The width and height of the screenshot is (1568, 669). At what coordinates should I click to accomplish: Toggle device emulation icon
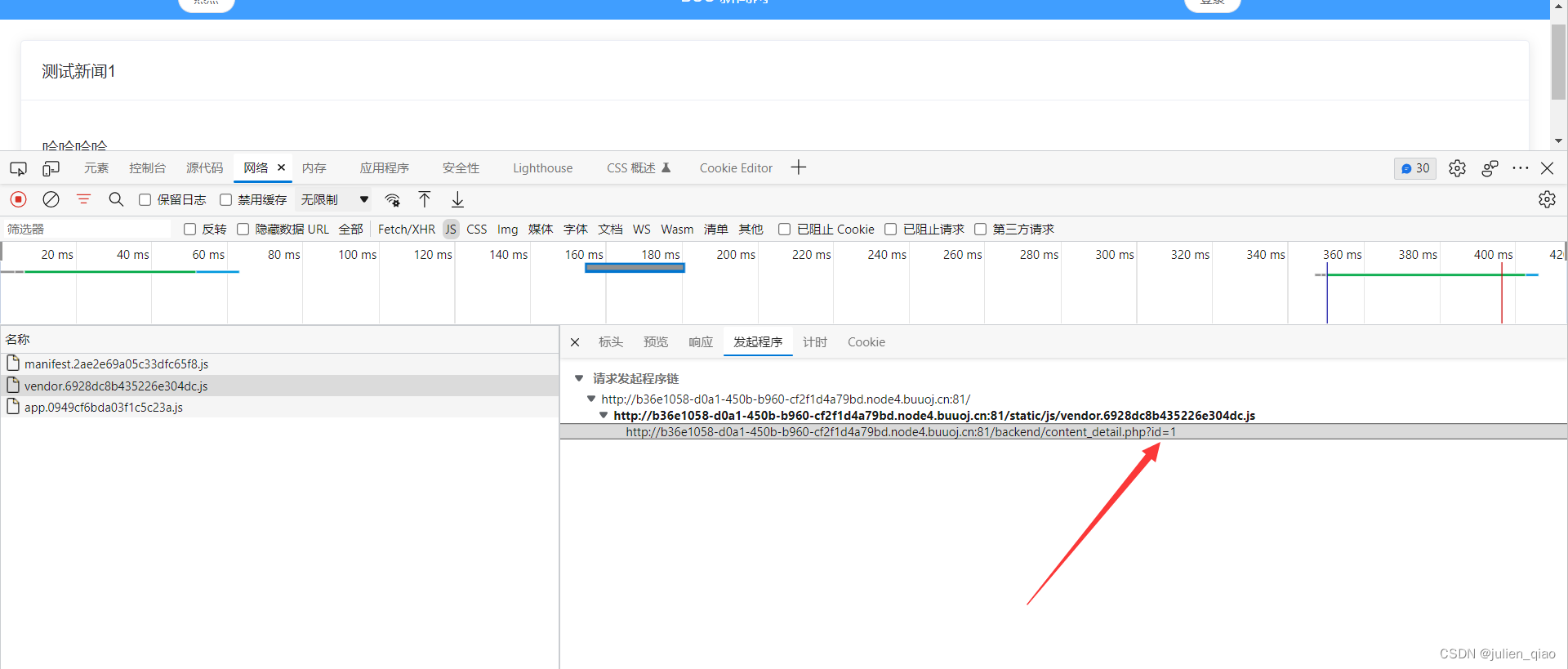click(x=51, y=168)
